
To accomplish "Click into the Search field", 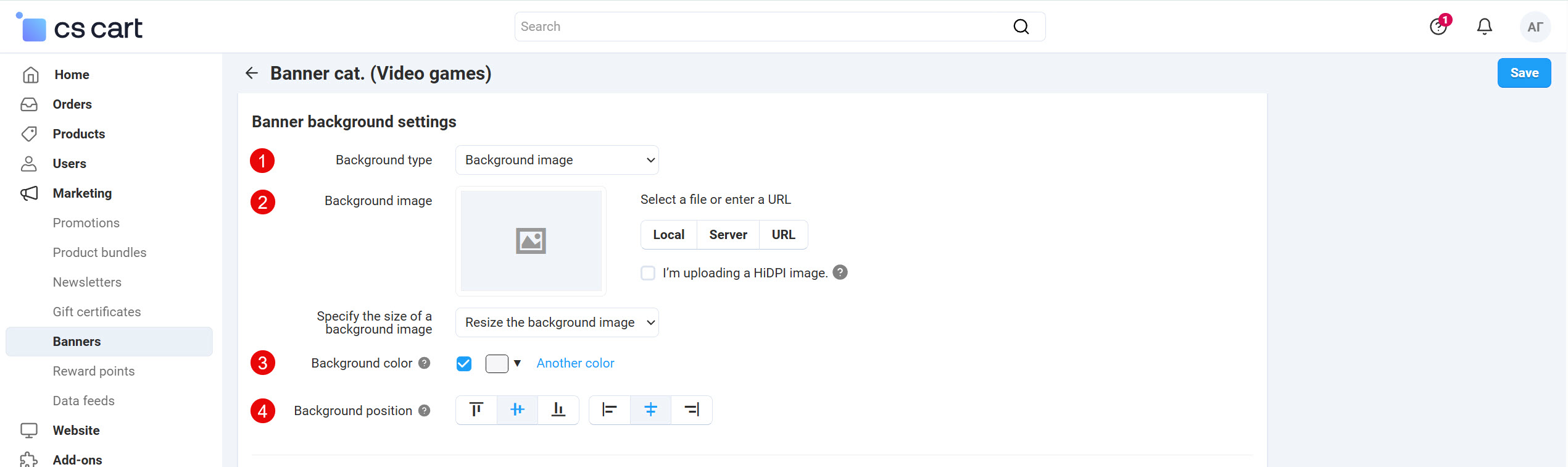I will tap(759, 27).
